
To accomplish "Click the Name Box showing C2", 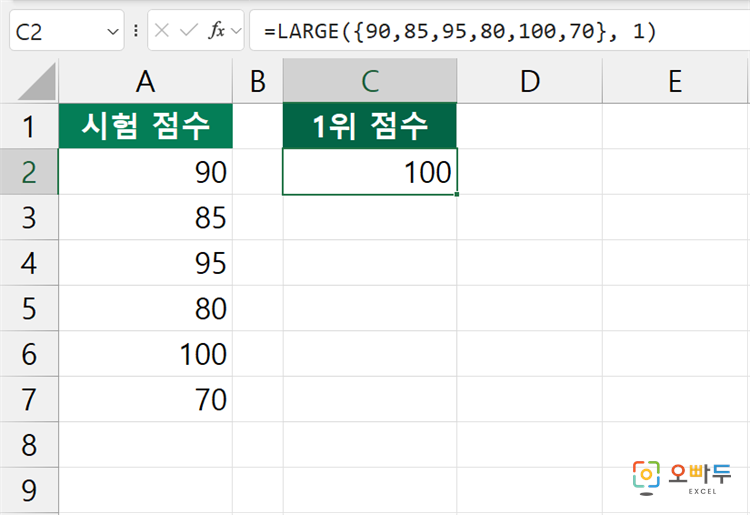I will pos(66,30).
